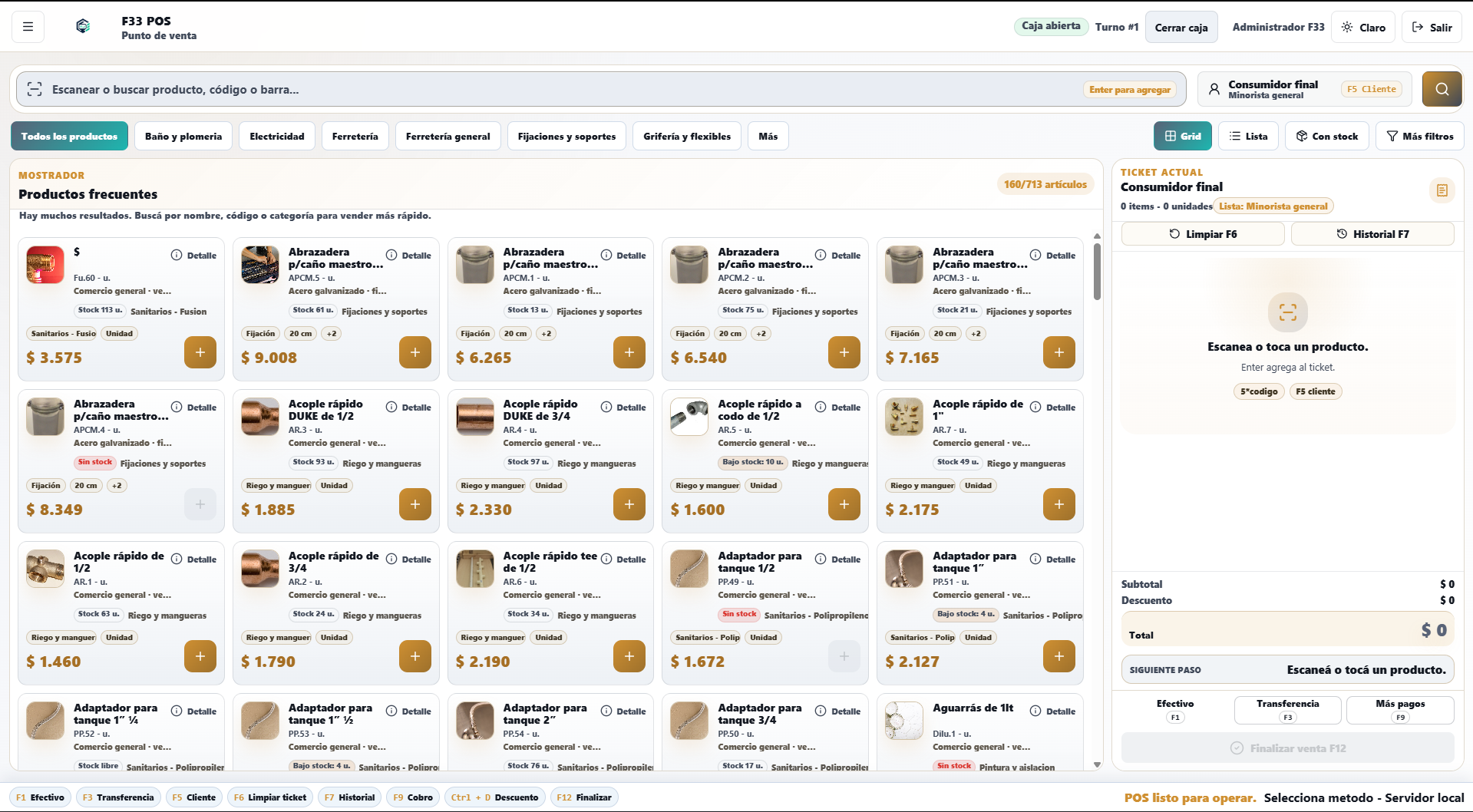The image size is (1473, 812).
Task: Expand +2 tags on Abrazadera APCM.5
Action: pyautogui.click(x=332, y=334)
